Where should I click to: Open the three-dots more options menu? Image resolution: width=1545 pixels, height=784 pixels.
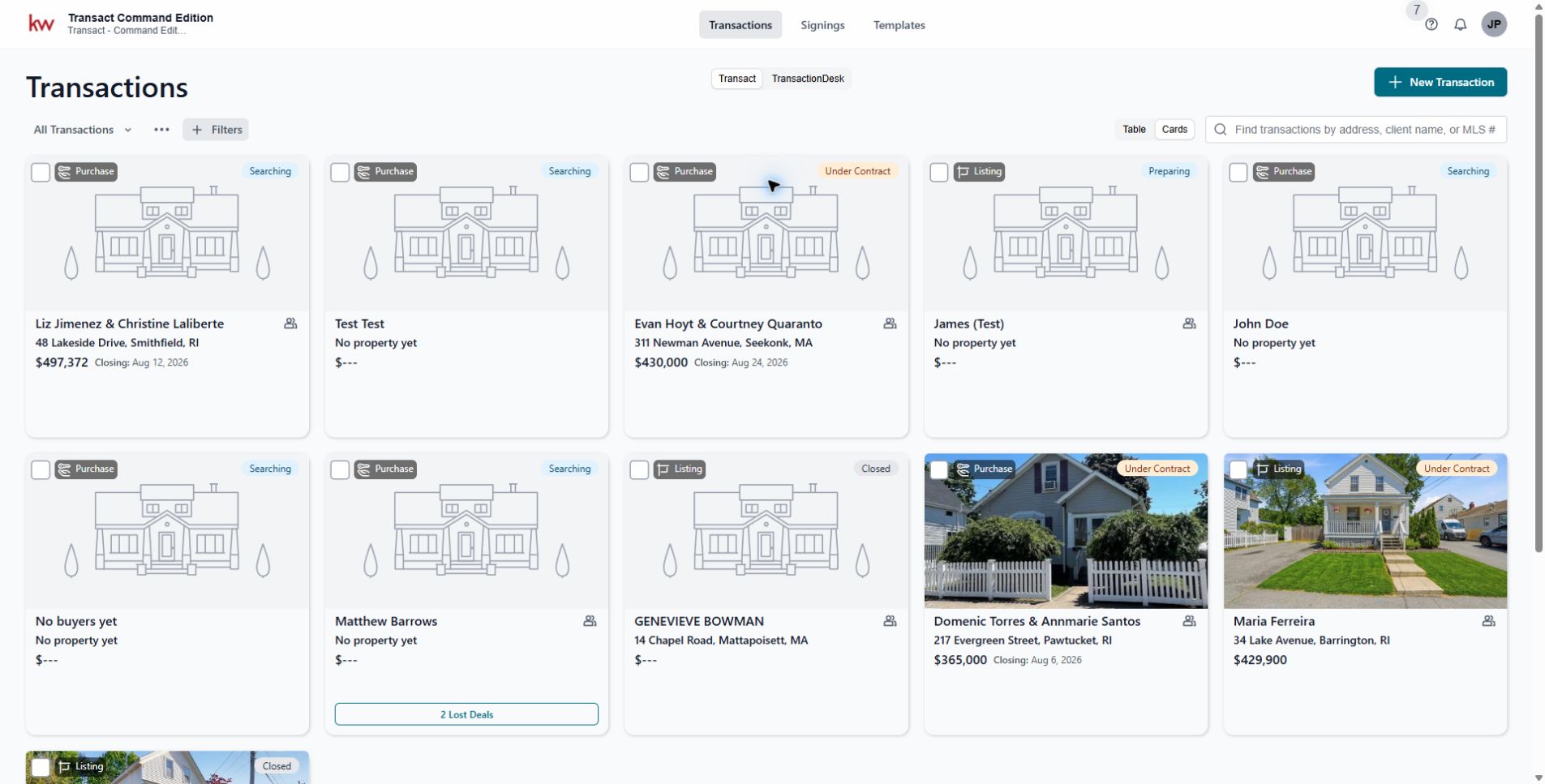click(x=161, y=130)
